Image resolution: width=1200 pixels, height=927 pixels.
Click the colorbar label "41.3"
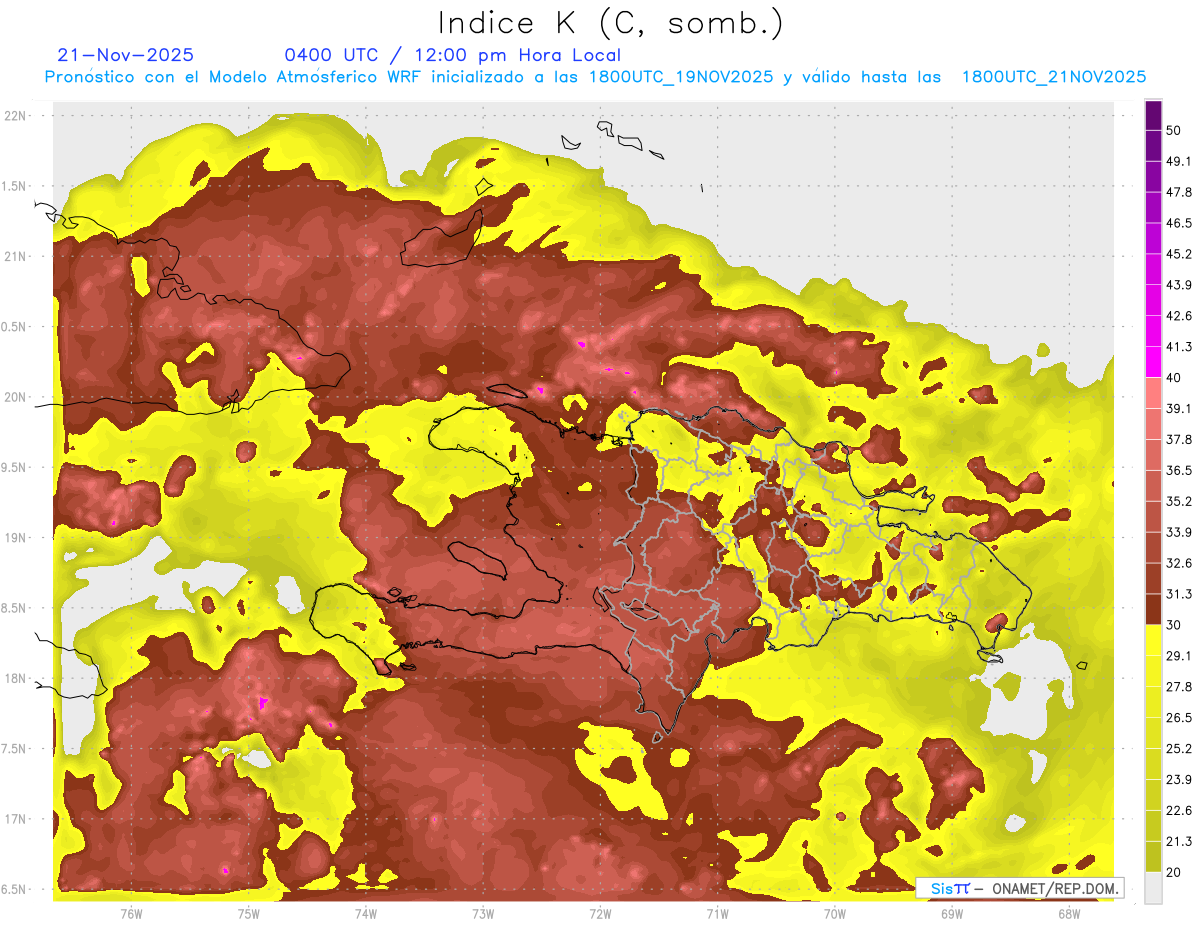tap(1178, 347)
